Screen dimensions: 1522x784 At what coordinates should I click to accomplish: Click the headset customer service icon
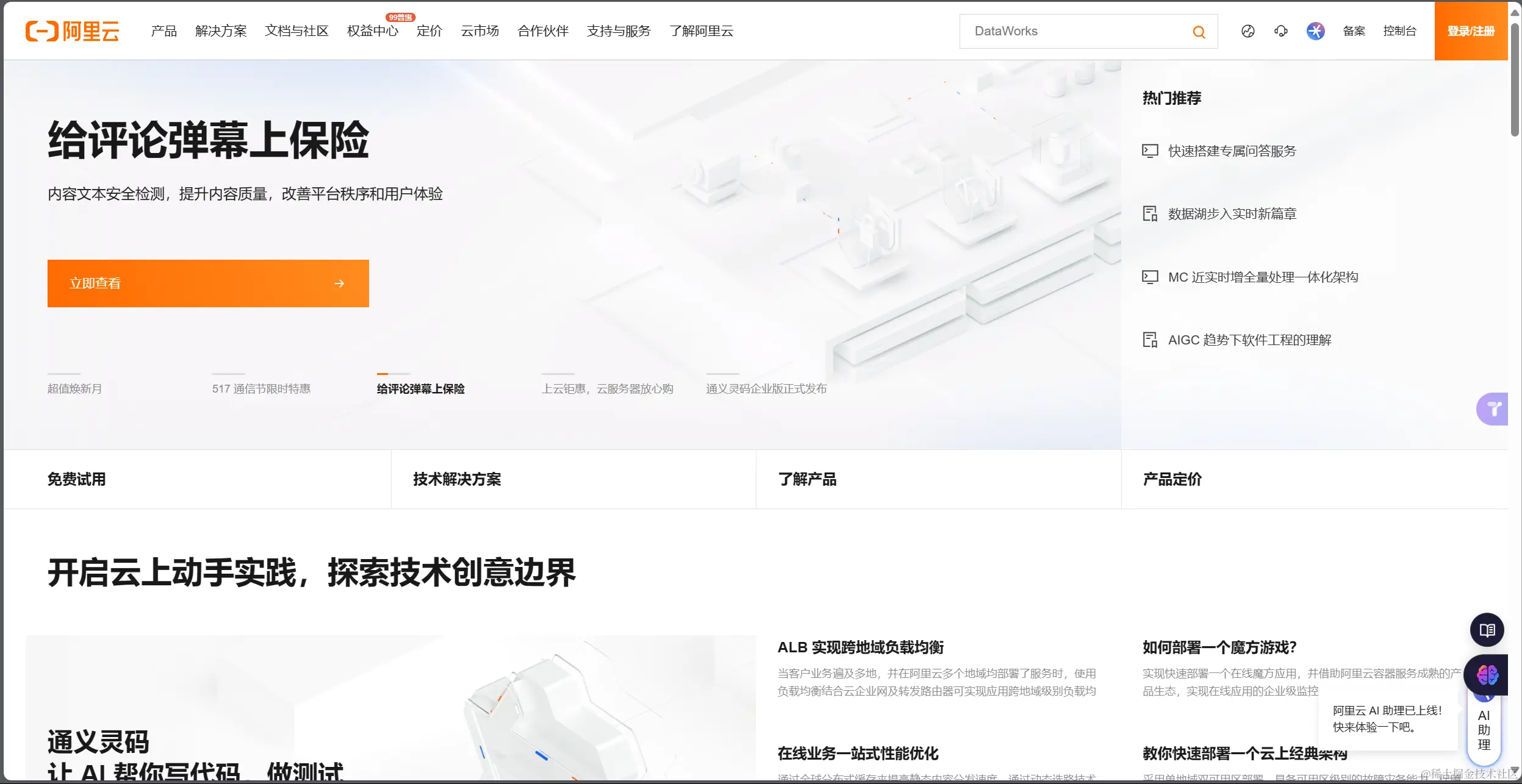(1281, 31)
